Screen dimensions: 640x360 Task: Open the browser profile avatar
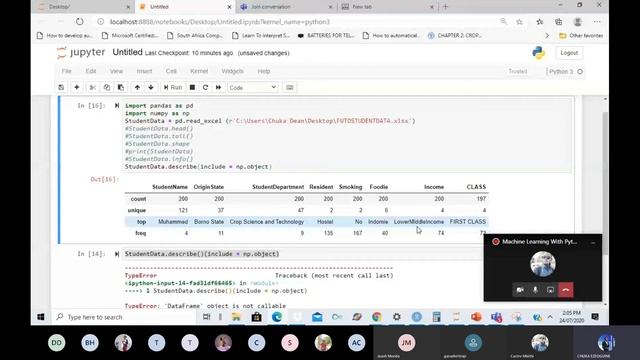coord(578,22)
